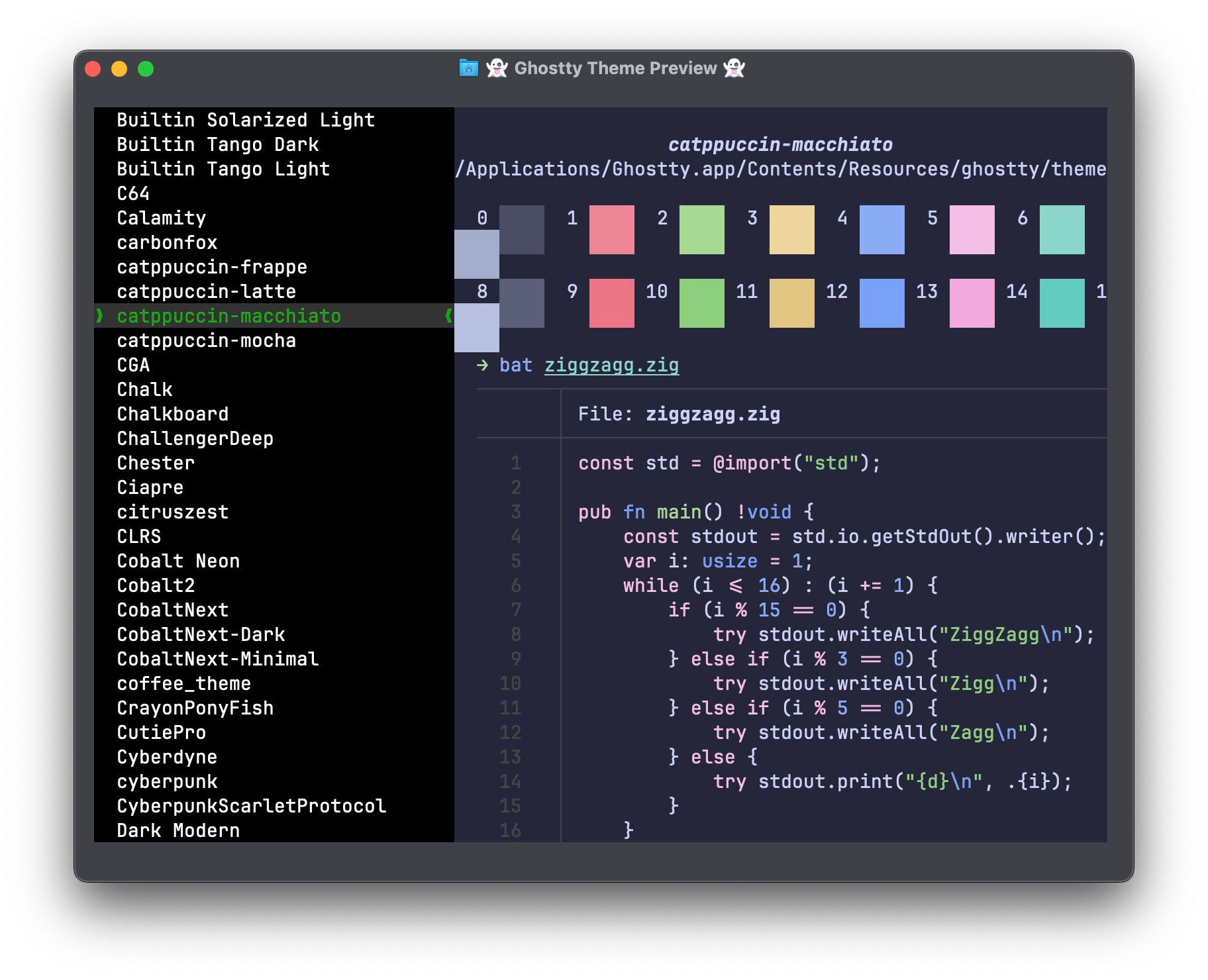Screen dimensions: 1208x980
Task: Click palette color 11 bright yellow swatch
Action: 792,303
